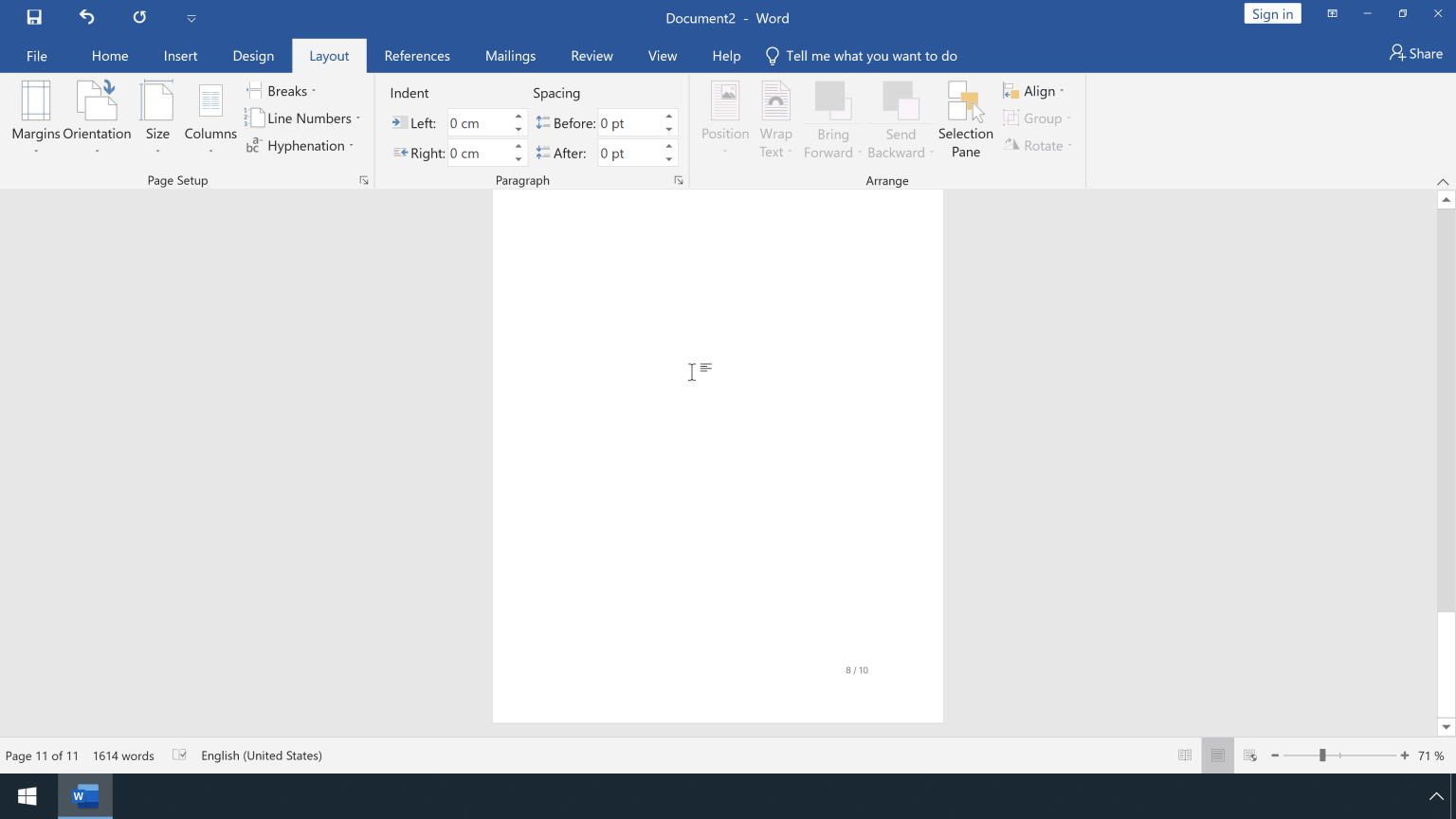The image size is (1456, 819).
Task: Open the Mailings tab
Action: click(x=510, y=56)
